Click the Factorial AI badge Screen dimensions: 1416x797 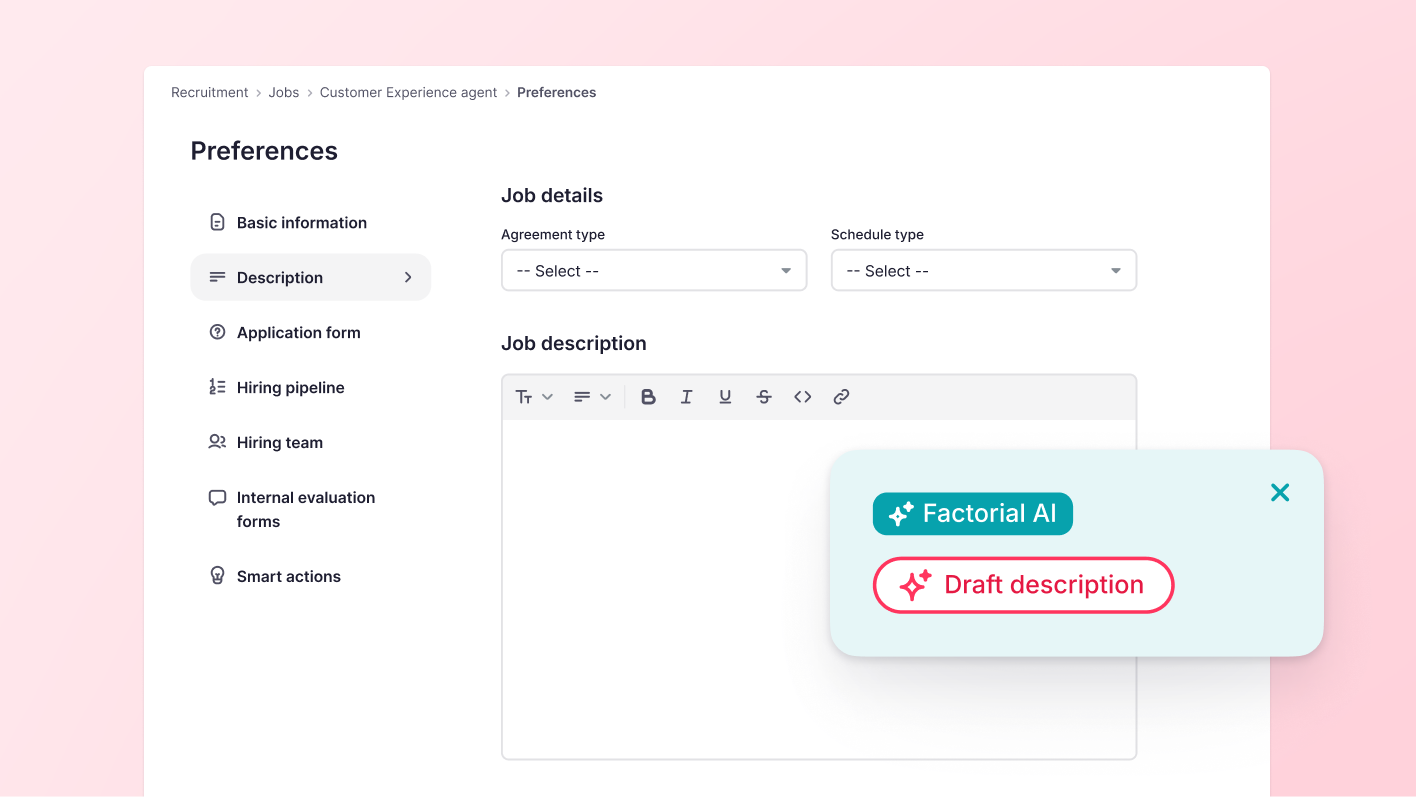[x=972, y=514]
